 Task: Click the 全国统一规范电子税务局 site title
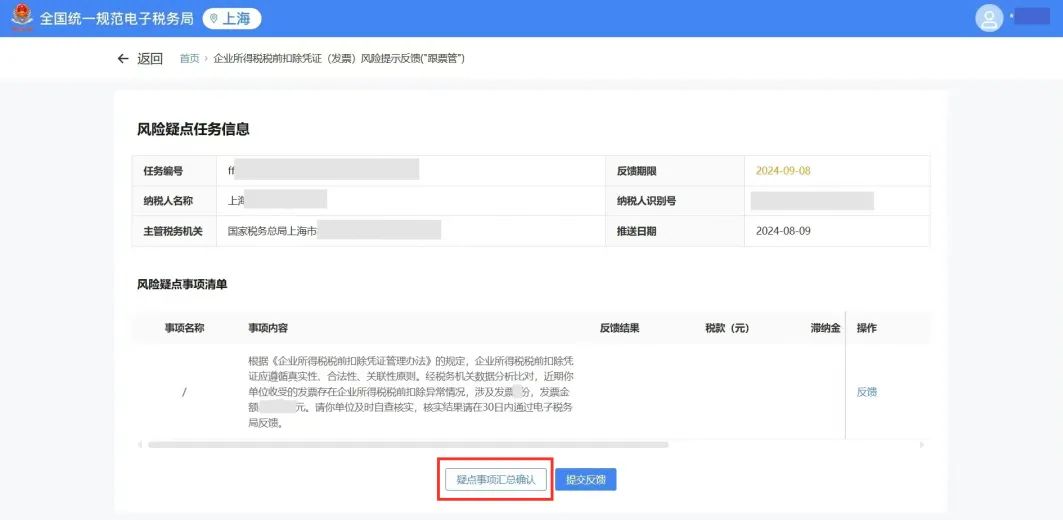[115, 19]
